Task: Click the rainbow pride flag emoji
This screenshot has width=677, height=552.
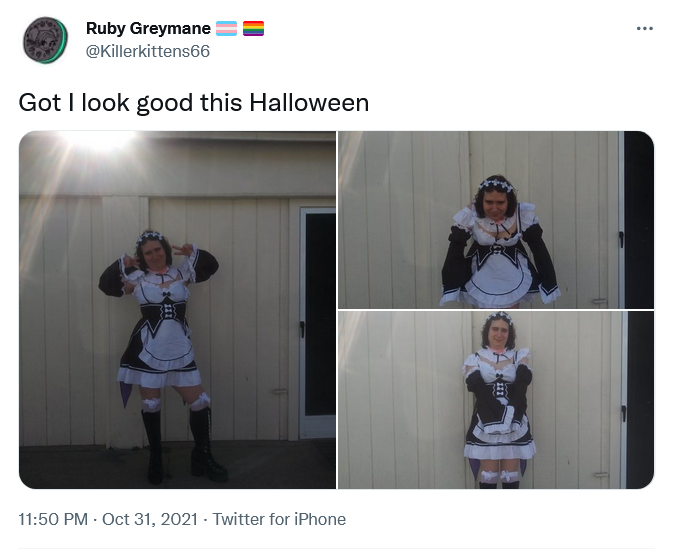Action: pyautogui.click(x=253, y=29)
